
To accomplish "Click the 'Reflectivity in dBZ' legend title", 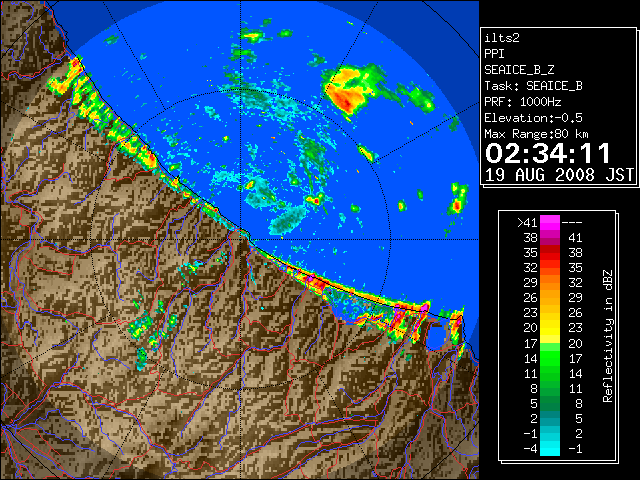I will pyautogui.click(x=607, y=336).
